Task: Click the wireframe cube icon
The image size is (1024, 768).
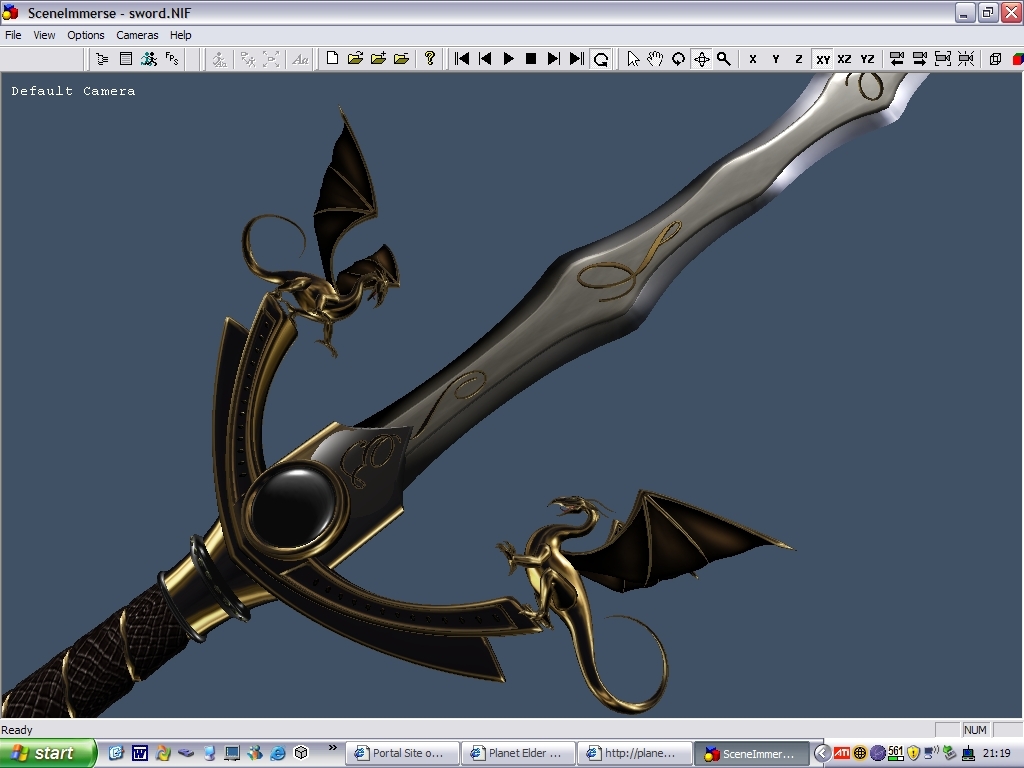Action: coord(995,59)
